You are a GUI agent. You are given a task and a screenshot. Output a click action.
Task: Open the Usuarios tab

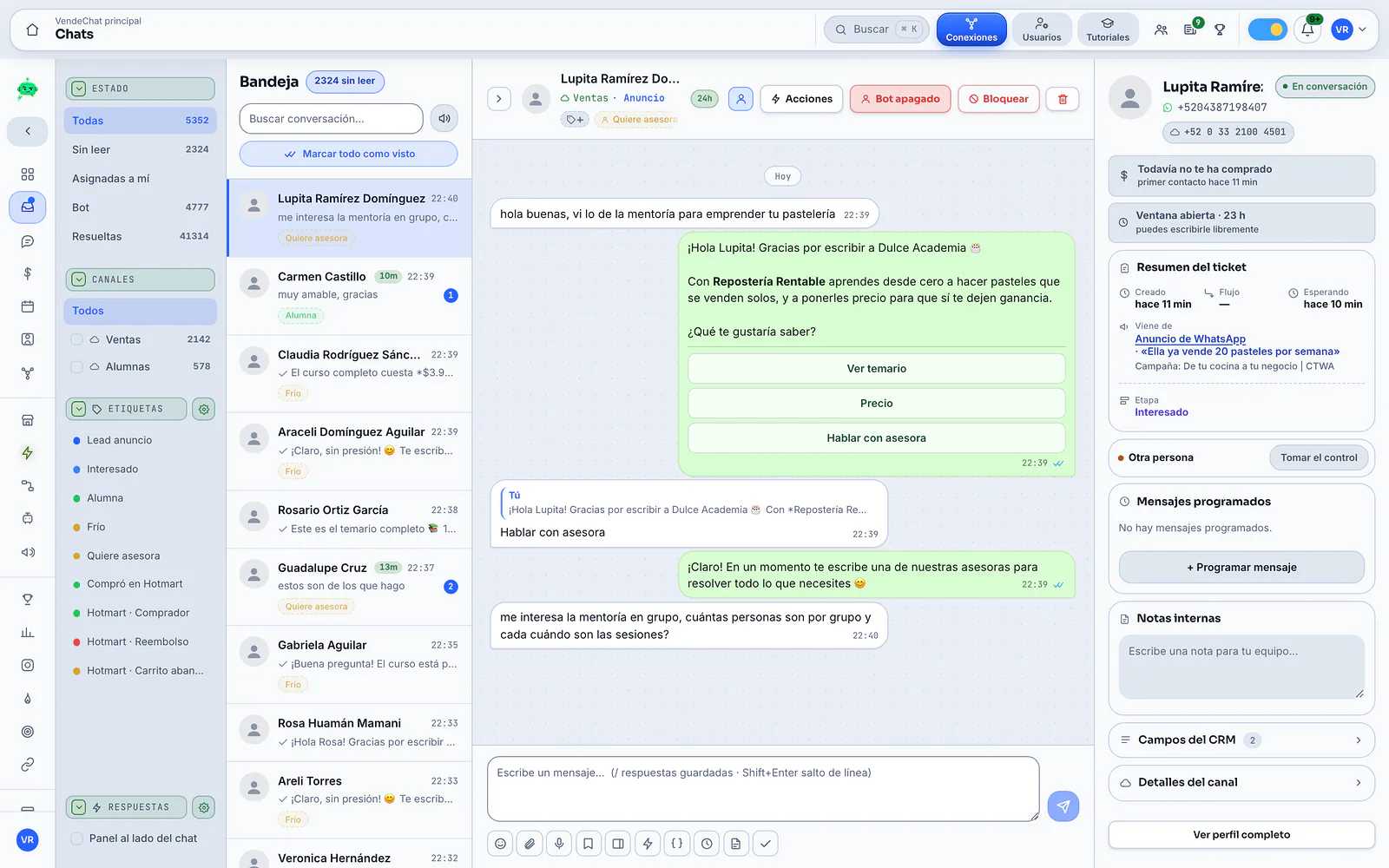tap(1042, 30)
